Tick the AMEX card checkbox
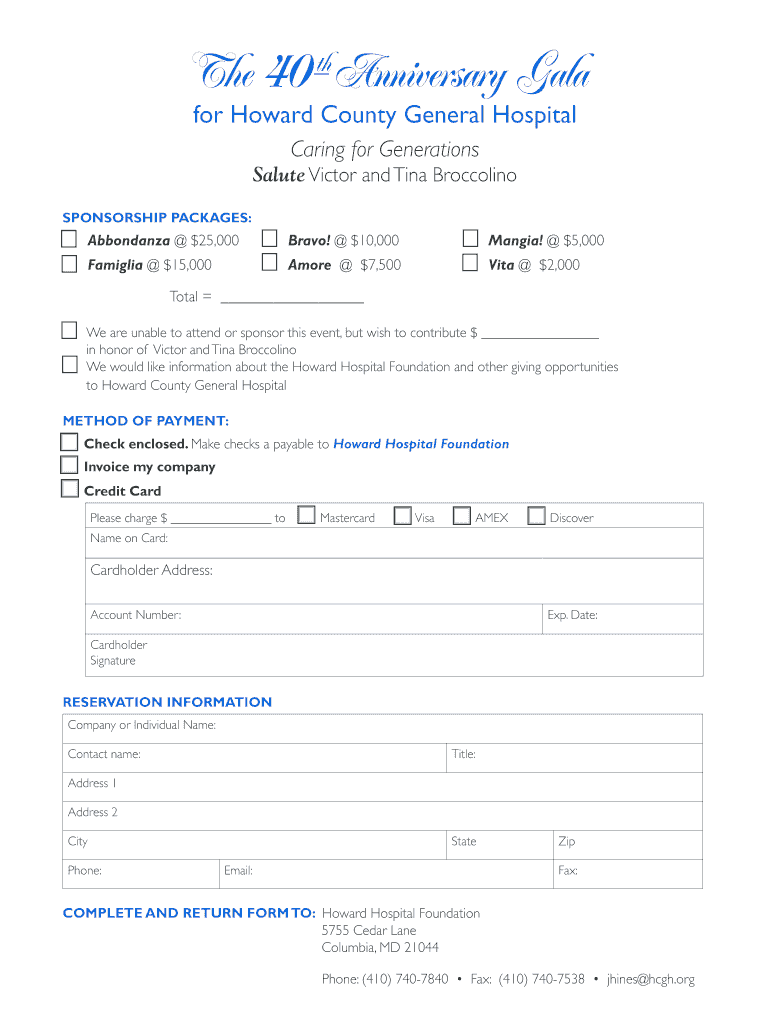The width and height of the screenshot is (770, 1024). [462, 516]
